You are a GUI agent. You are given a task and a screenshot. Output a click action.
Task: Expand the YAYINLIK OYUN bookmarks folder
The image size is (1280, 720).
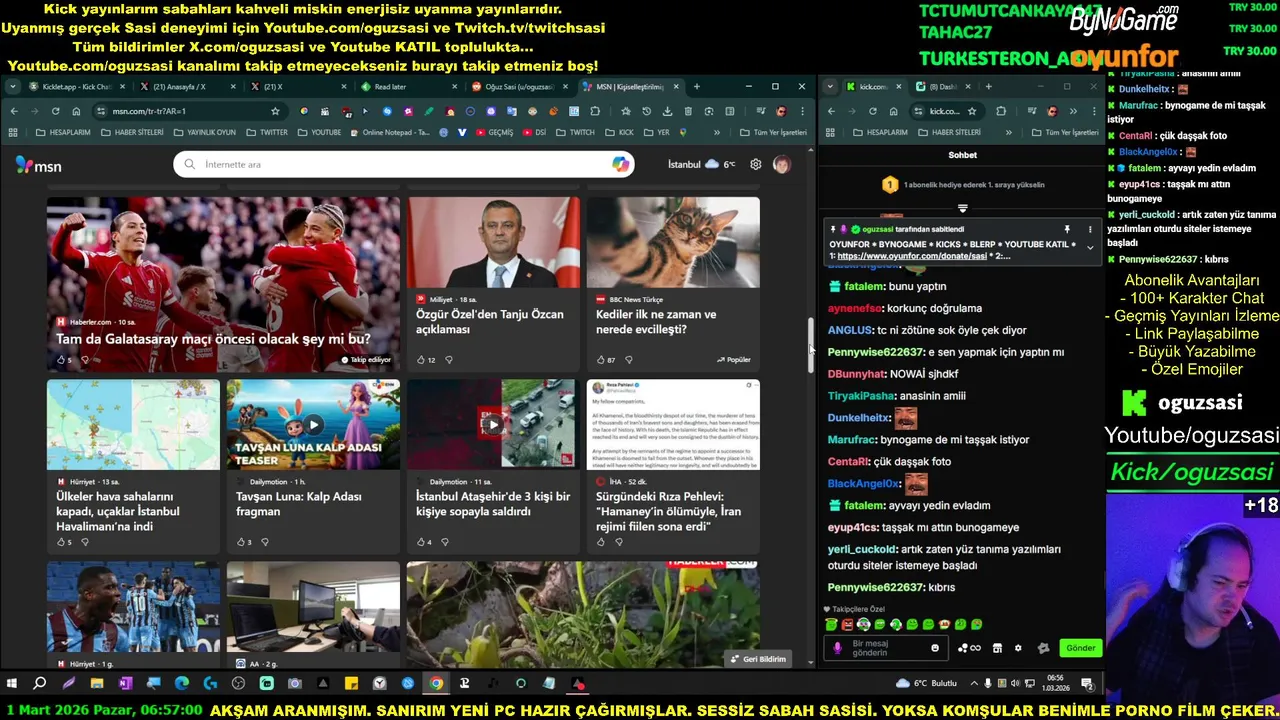click(204, 132)
